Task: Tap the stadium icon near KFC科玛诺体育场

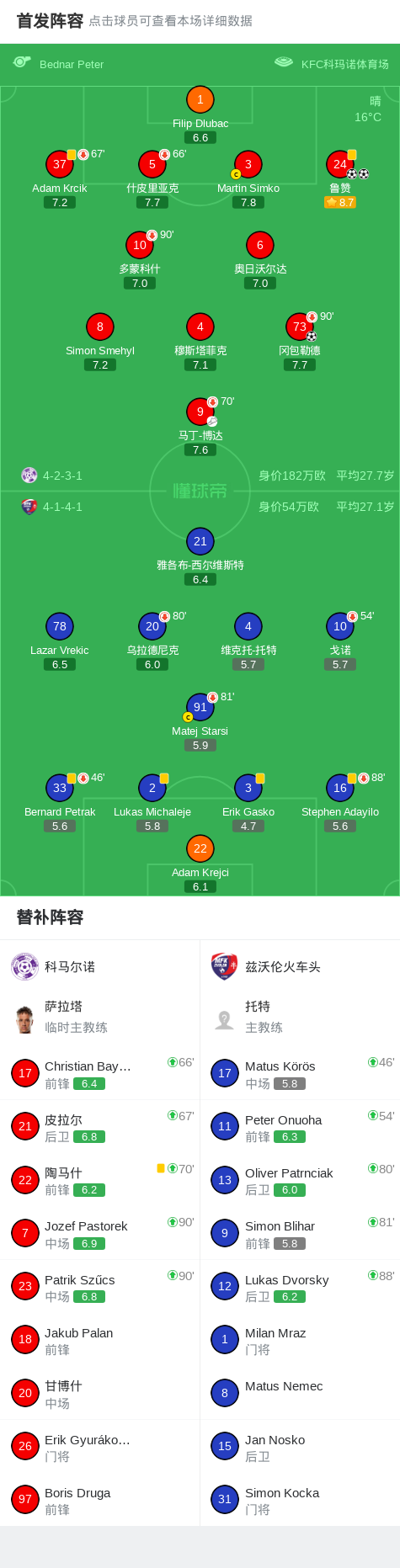Action: (284, 62)
